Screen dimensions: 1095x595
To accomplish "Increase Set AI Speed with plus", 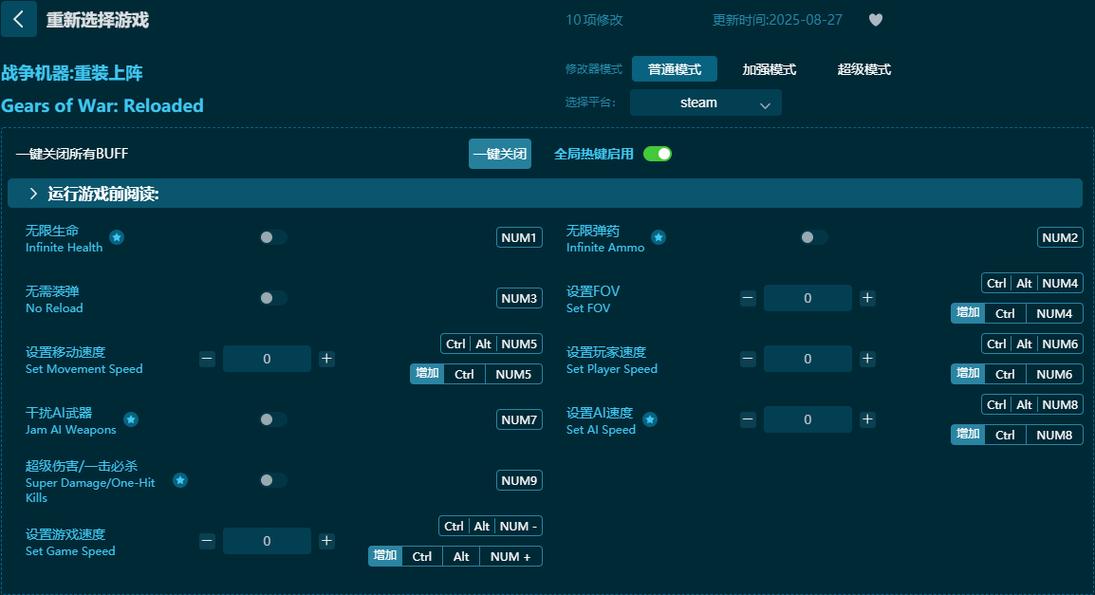I will 867,420.
